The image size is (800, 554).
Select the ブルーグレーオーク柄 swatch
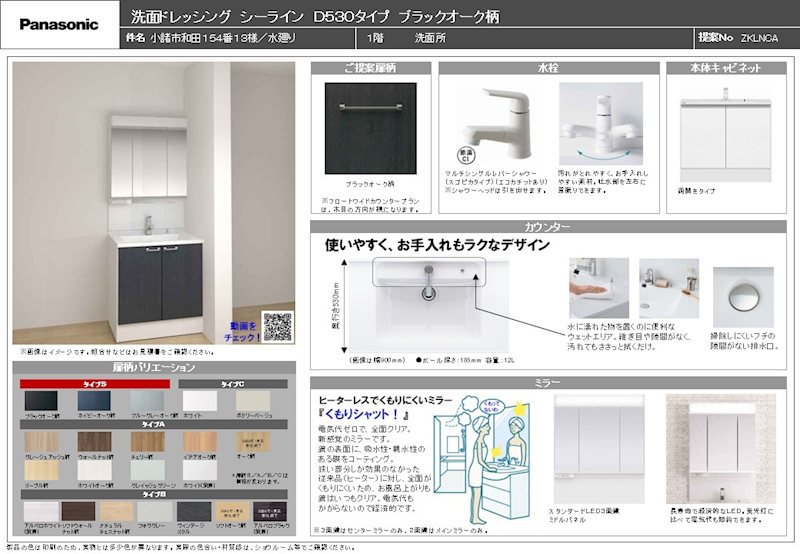click(147, 400)
